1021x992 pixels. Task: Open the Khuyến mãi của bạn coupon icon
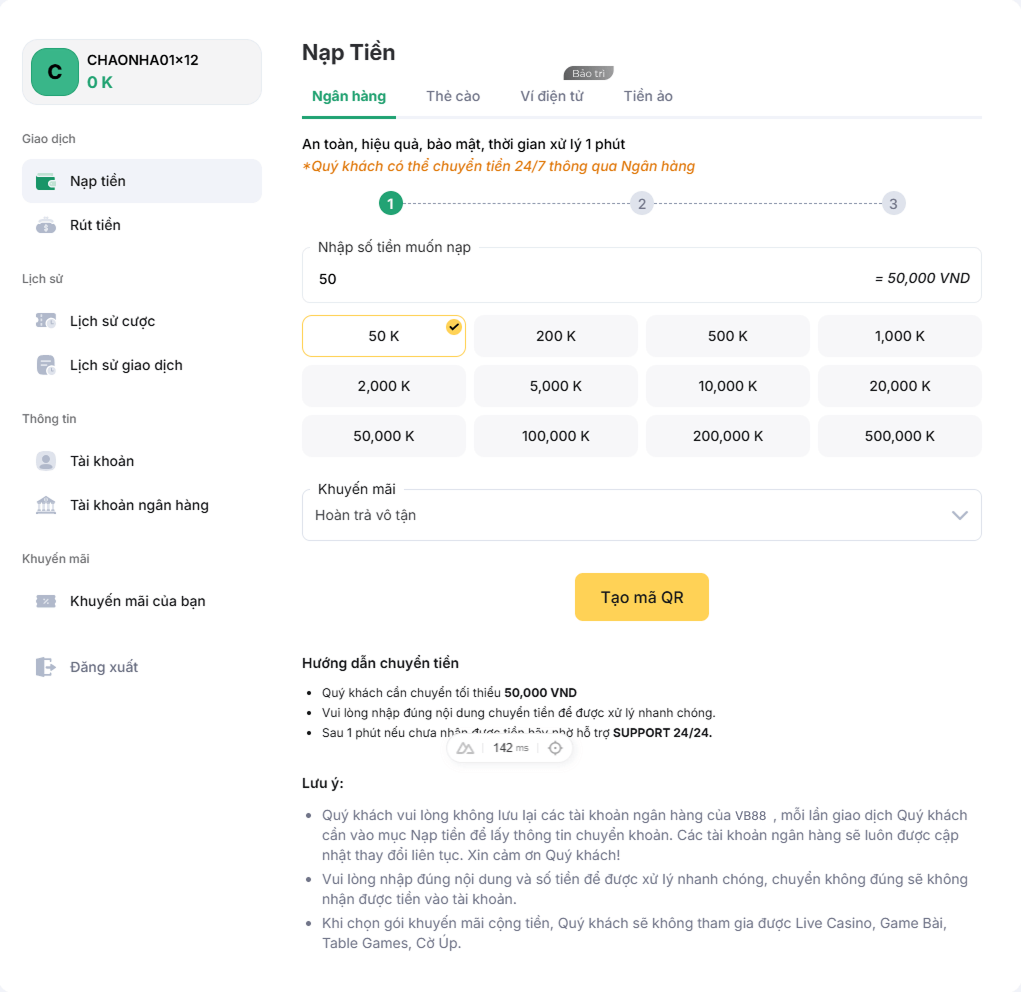point(46,601)
